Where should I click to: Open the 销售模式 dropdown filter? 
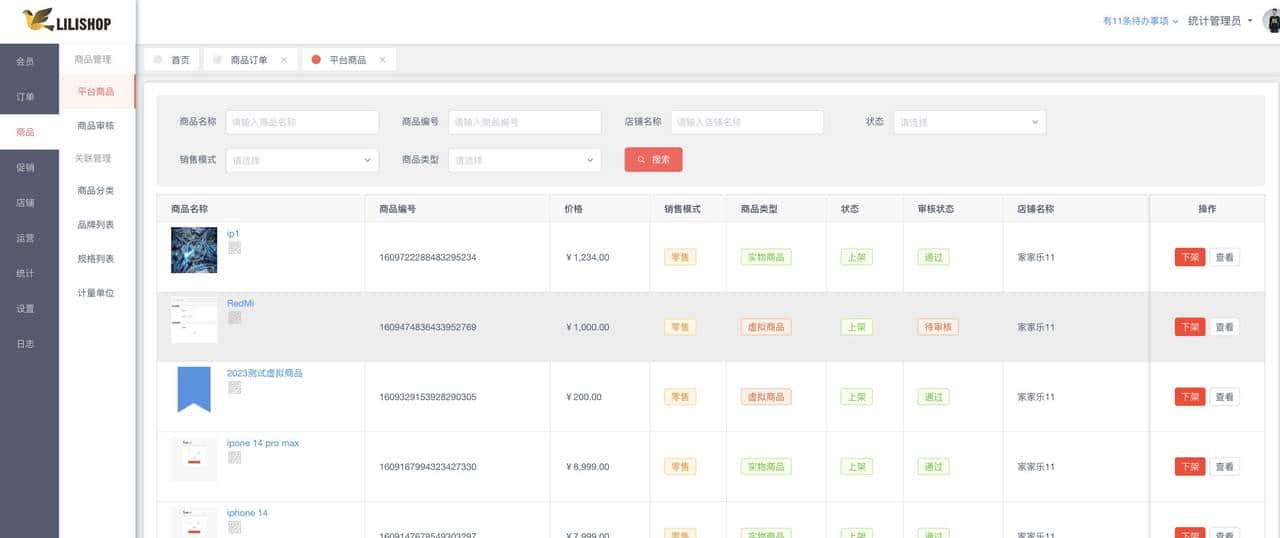pos(302,160)
